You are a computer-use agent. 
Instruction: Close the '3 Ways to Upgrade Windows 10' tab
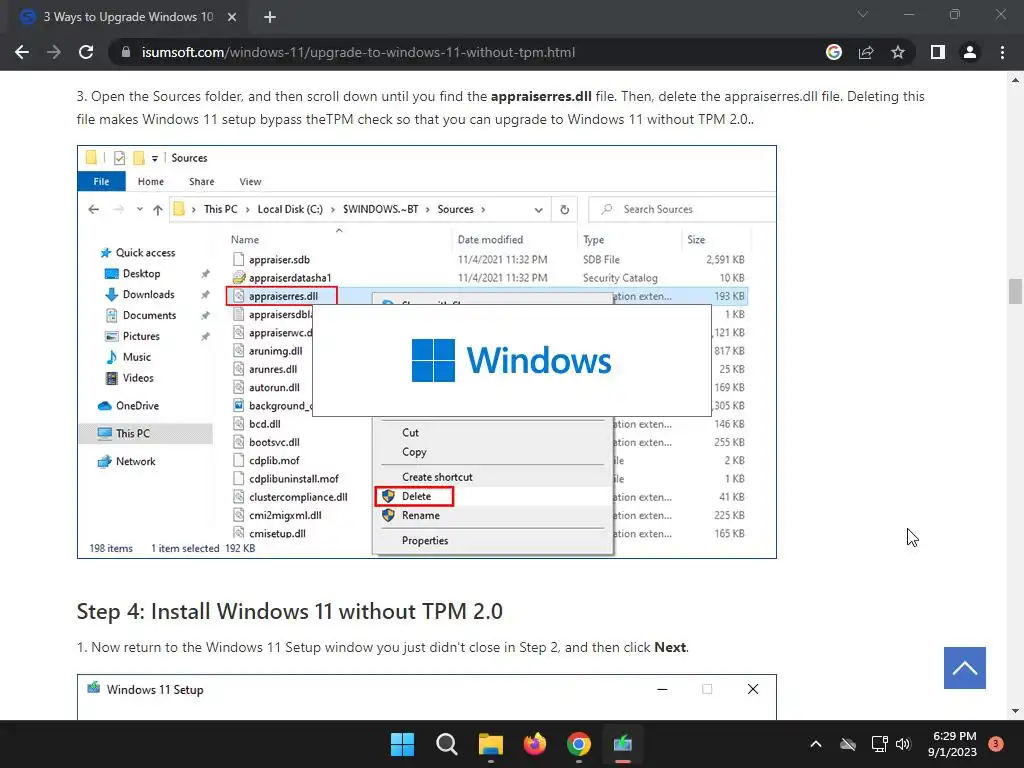click(232, 17)
